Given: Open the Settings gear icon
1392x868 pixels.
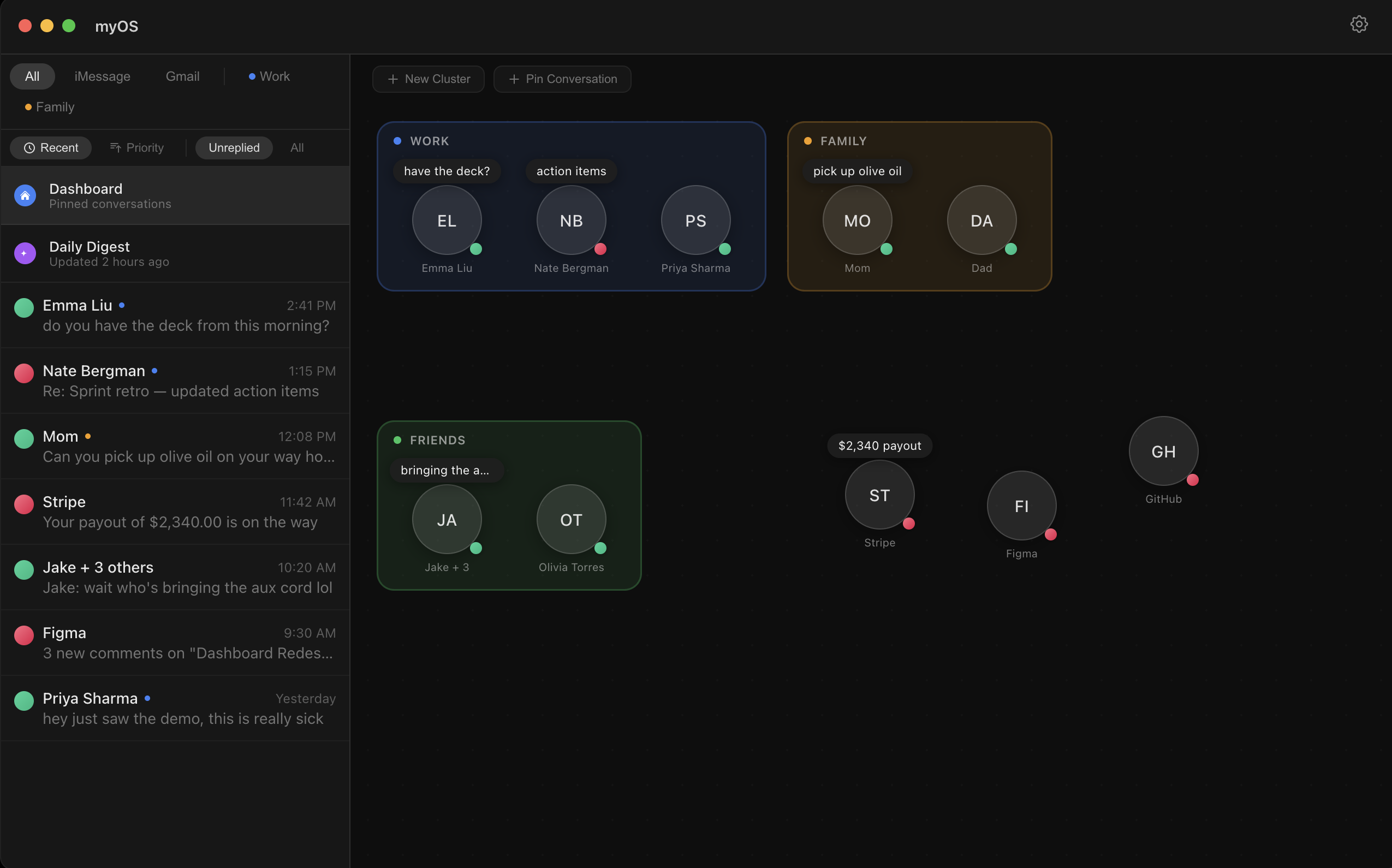Looking at the screenshot, I should click(1359, 24).
